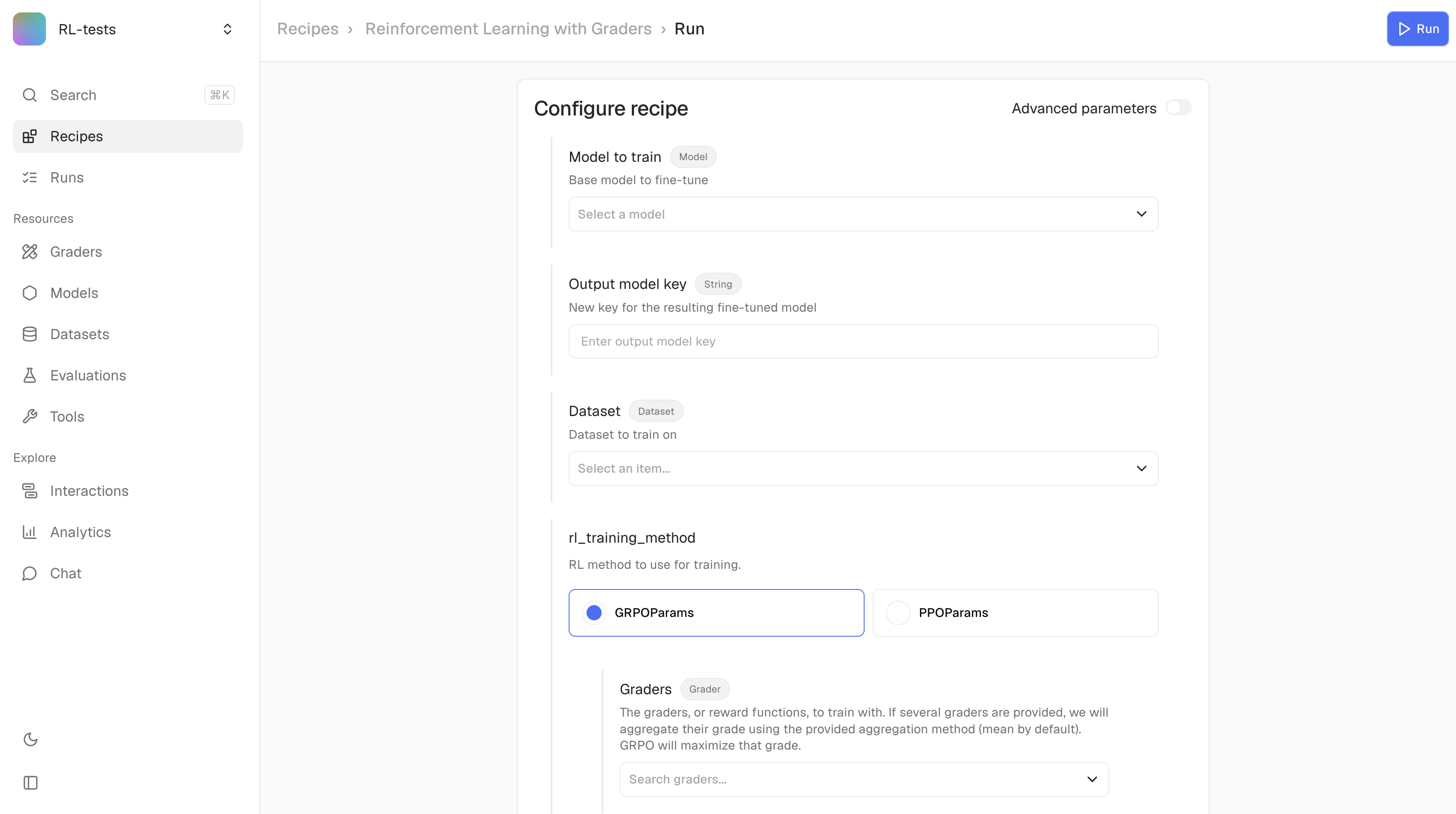Select the GRPOParams radio option
1456x814 pixels.
click(594, 613)
